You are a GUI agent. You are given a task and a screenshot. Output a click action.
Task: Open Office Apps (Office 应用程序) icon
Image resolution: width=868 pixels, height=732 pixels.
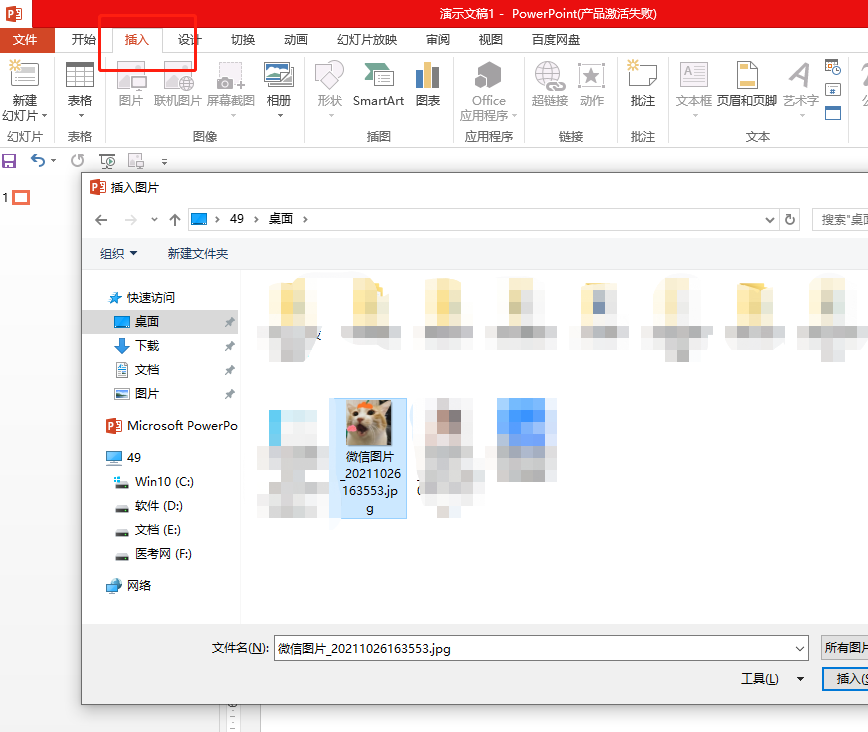click(488, 75)
